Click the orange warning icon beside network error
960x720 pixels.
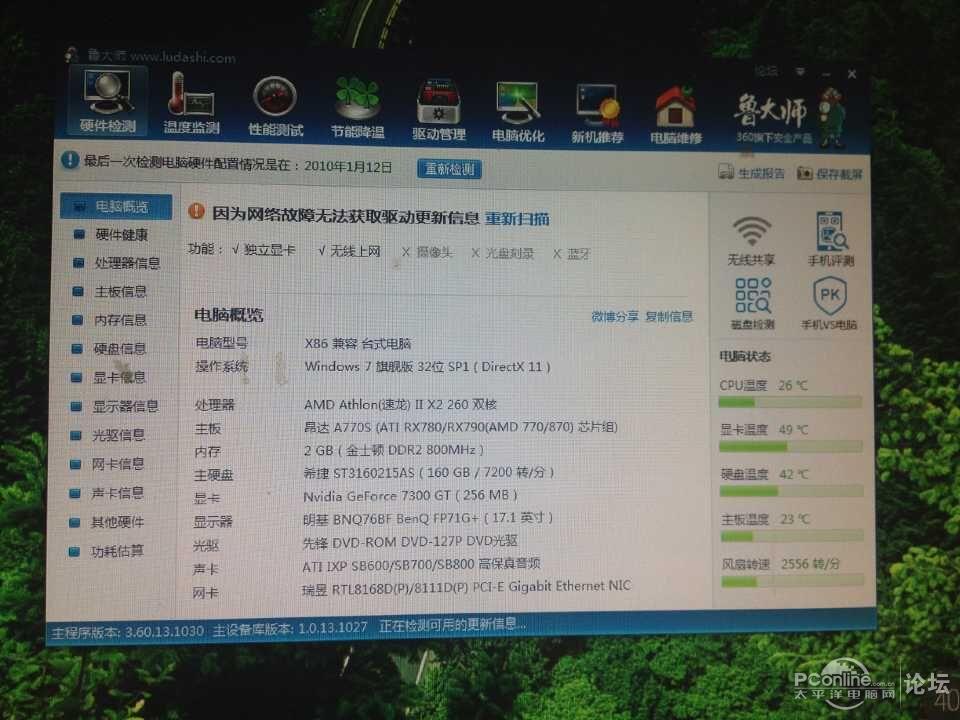pyautogui.click(x=197, y=211)
